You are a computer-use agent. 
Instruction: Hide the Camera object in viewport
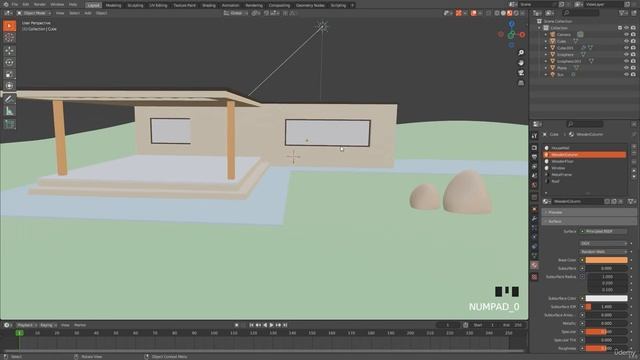(x=626, y=35)
